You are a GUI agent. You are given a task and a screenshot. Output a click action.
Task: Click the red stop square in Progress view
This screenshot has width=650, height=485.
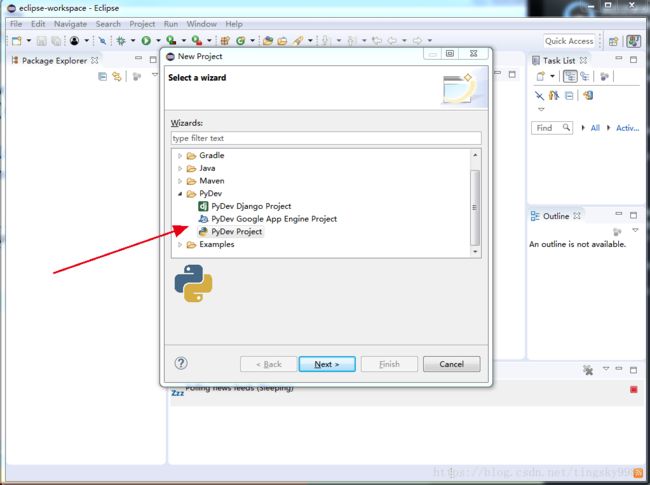pos(634,390)
